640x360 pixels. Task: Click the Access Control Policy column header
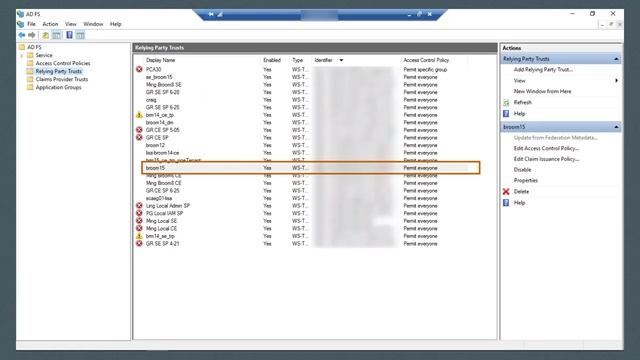point(426,60)
